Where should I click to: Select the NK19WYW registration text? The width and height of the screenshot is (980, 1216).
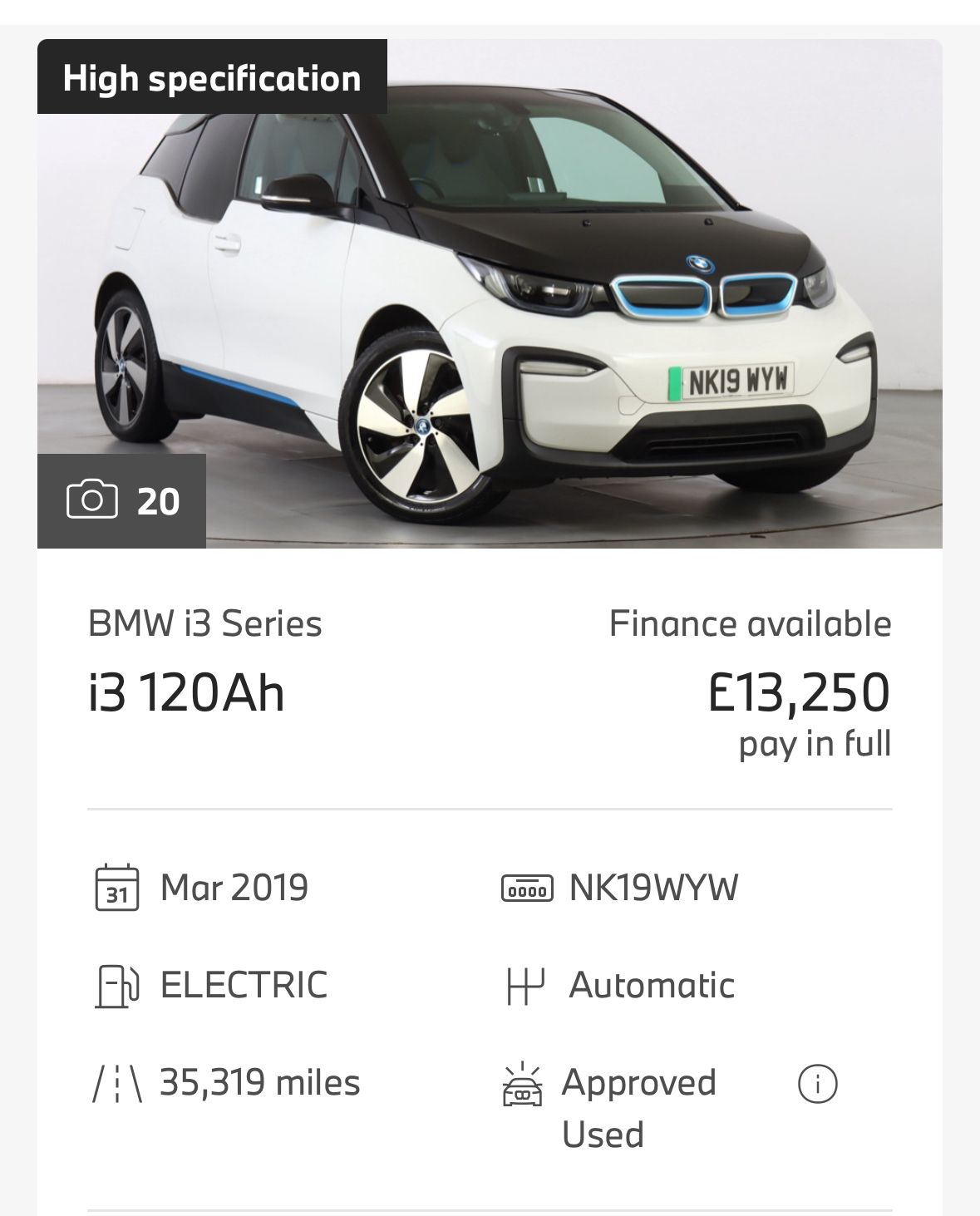pyautogui.click(x=653, y=888)
